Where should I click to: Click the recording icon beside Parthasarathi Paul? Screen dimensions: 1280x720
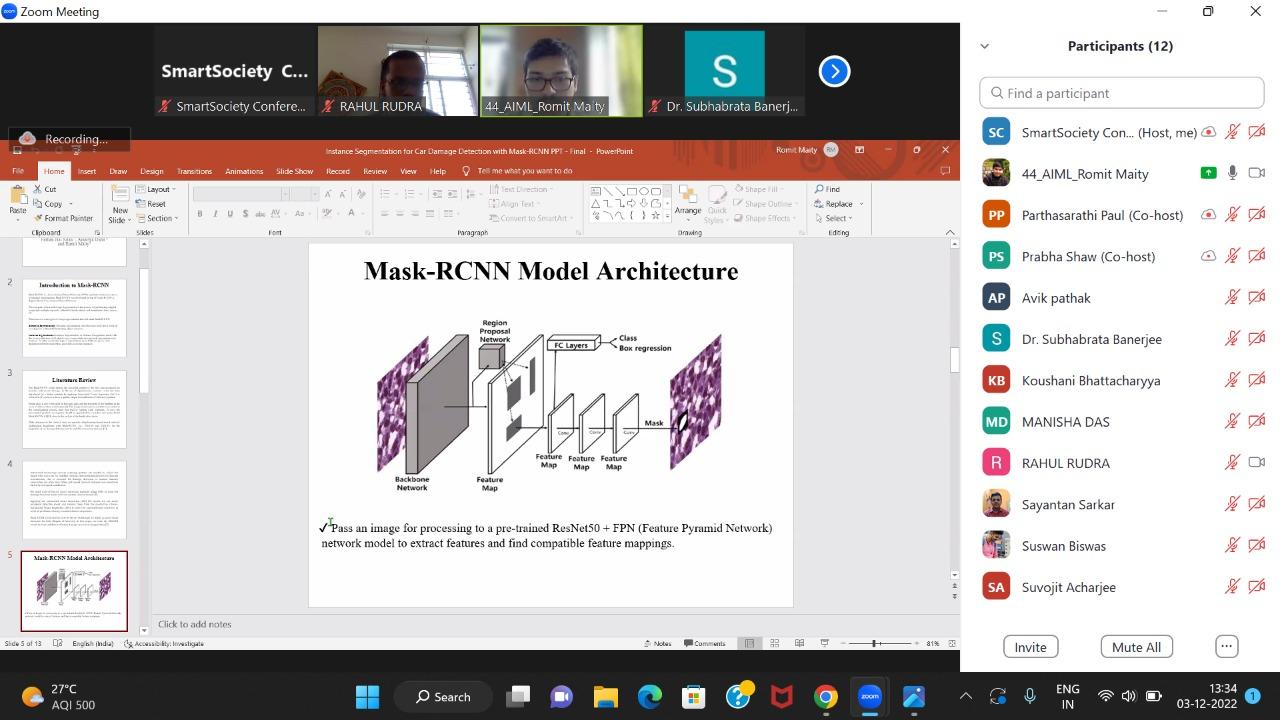click(1208, 215)
